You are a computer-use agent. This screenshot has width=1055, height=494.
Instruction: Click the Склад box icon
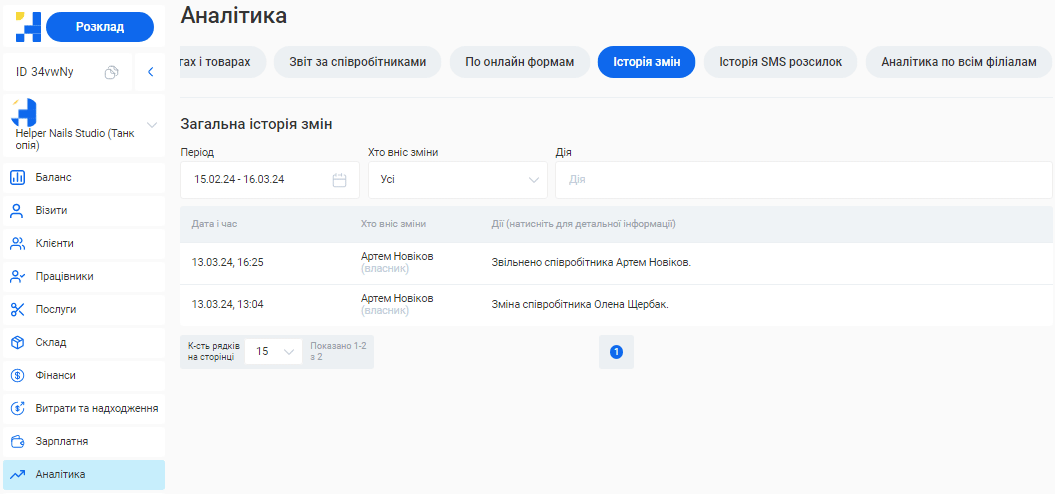(x=17, y=343)
